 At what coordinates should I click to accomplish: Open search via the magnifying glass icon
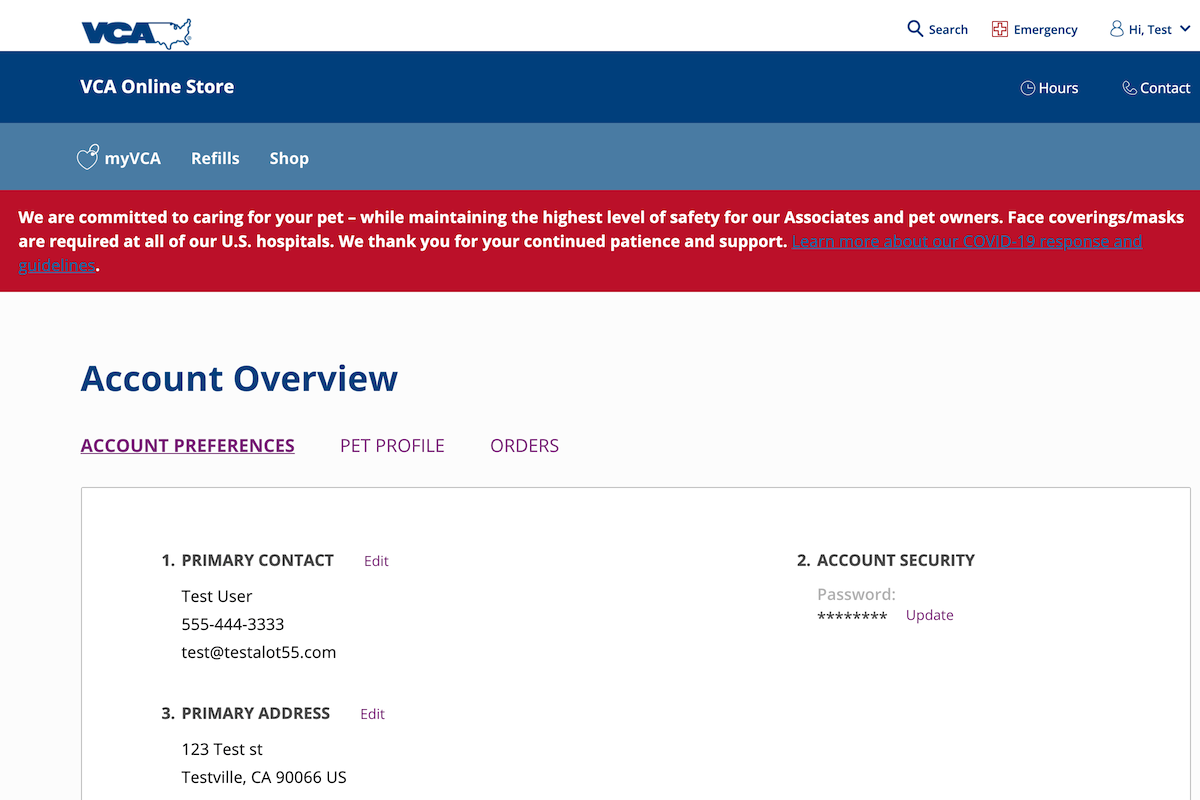coord(915,29)
